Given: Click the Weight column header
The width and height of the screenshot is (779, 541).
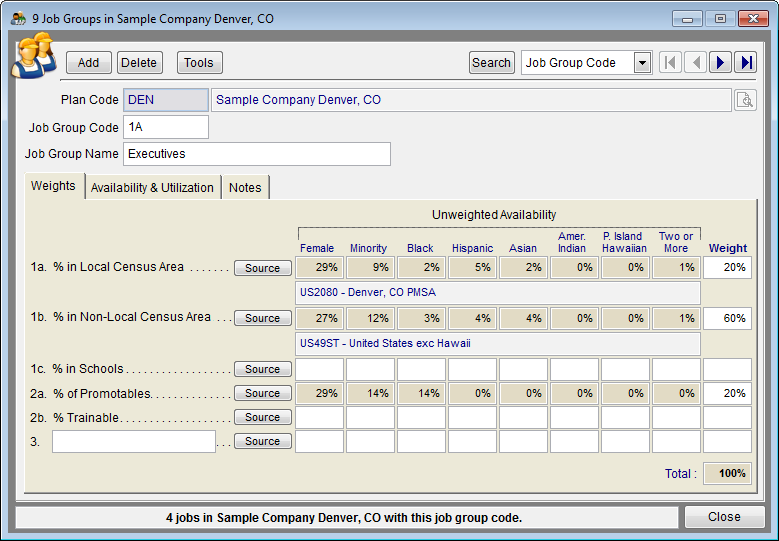Looking at the screenshot, I should tap(728, 248).
